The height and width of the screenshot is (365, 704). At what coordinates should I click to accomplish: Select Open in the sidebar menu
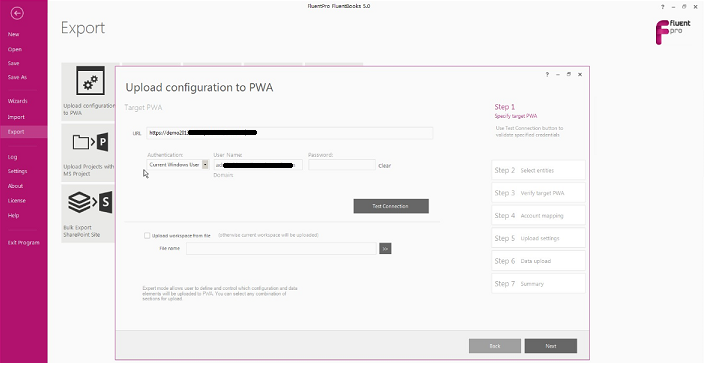15,49
